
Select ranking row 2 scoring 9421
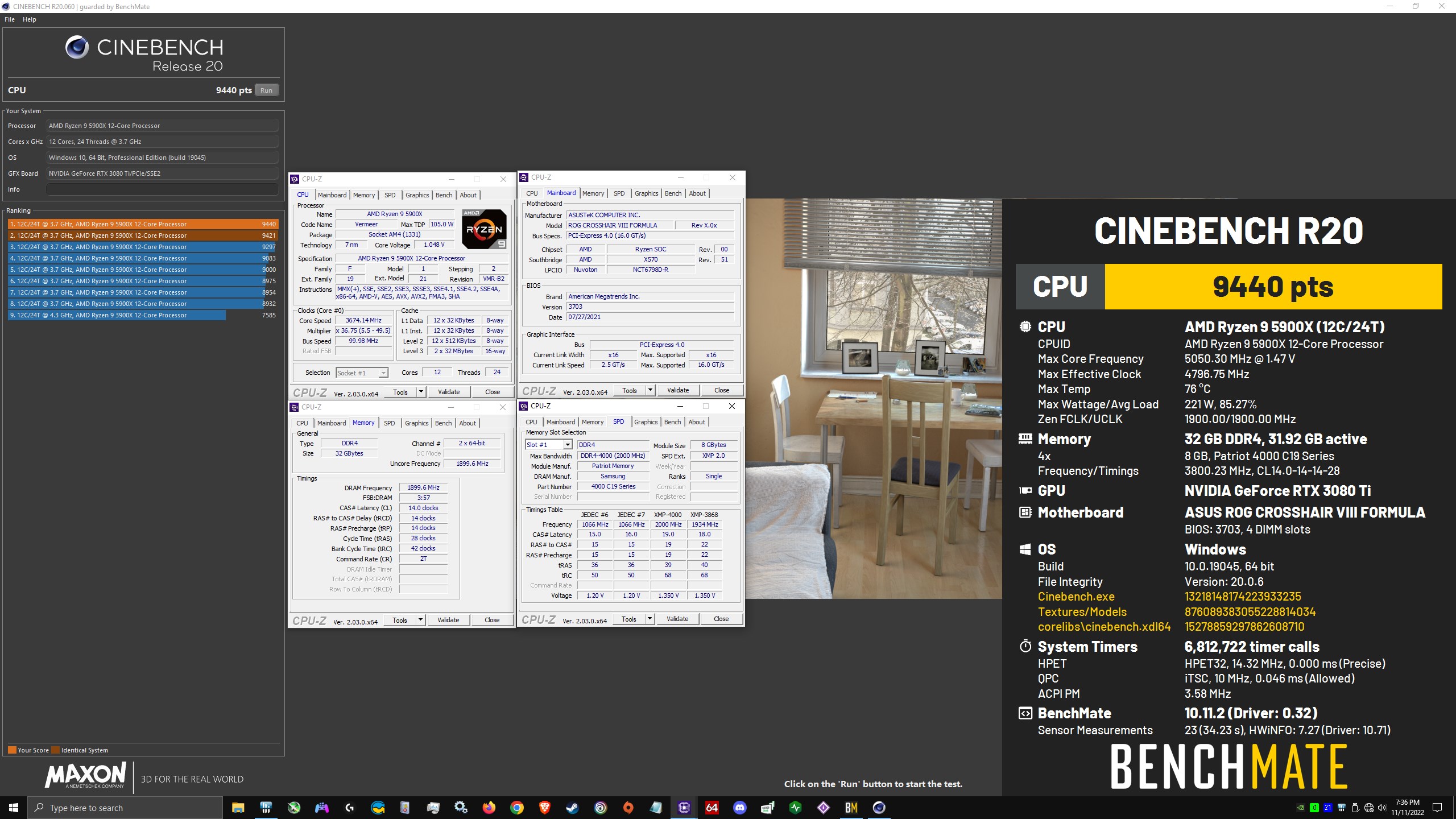[143, 235]
